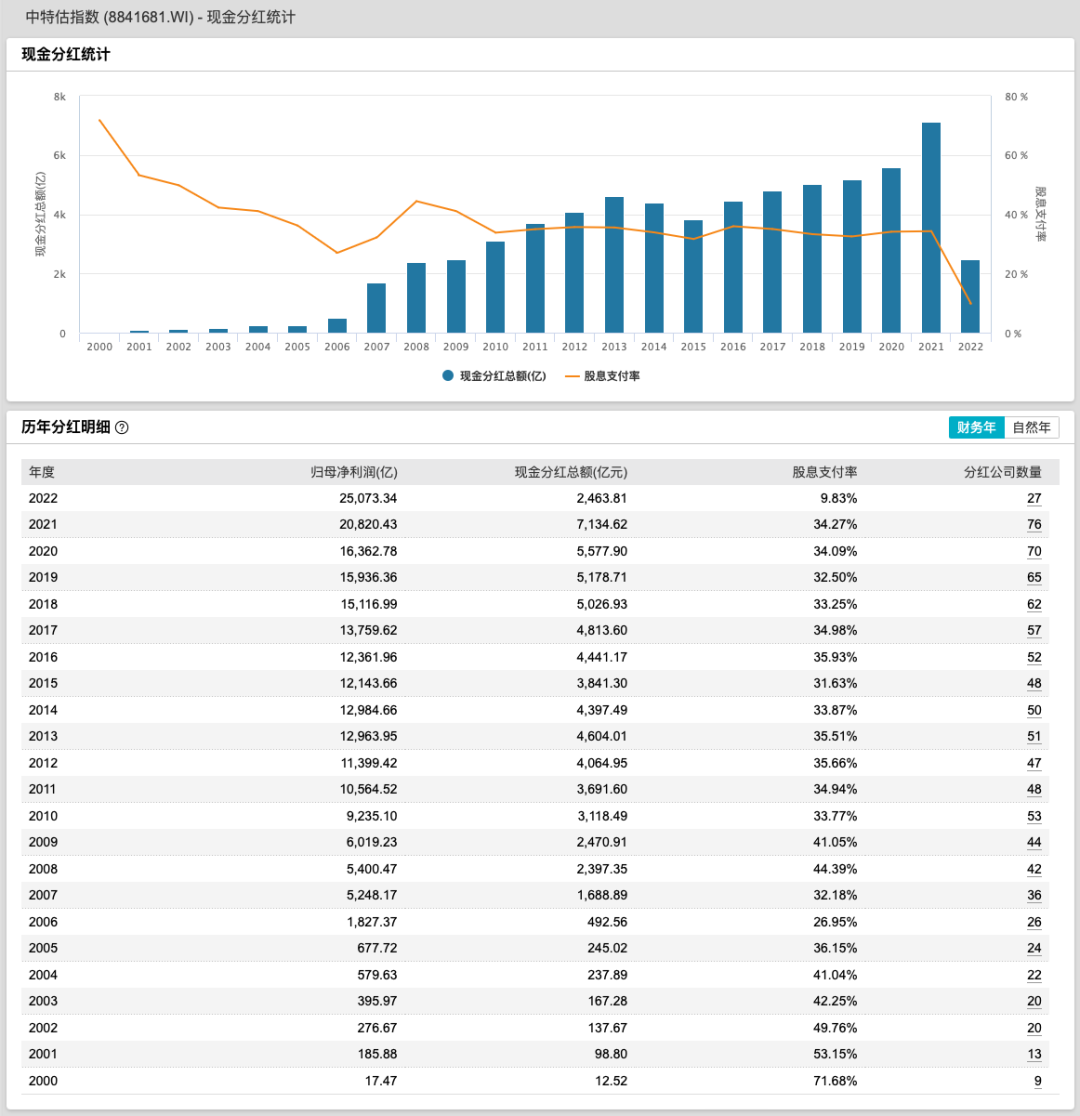This screenshot has height=1116, width=1080.
Task: Switch to the 自然年 tab
Action: pos(1032,427)
